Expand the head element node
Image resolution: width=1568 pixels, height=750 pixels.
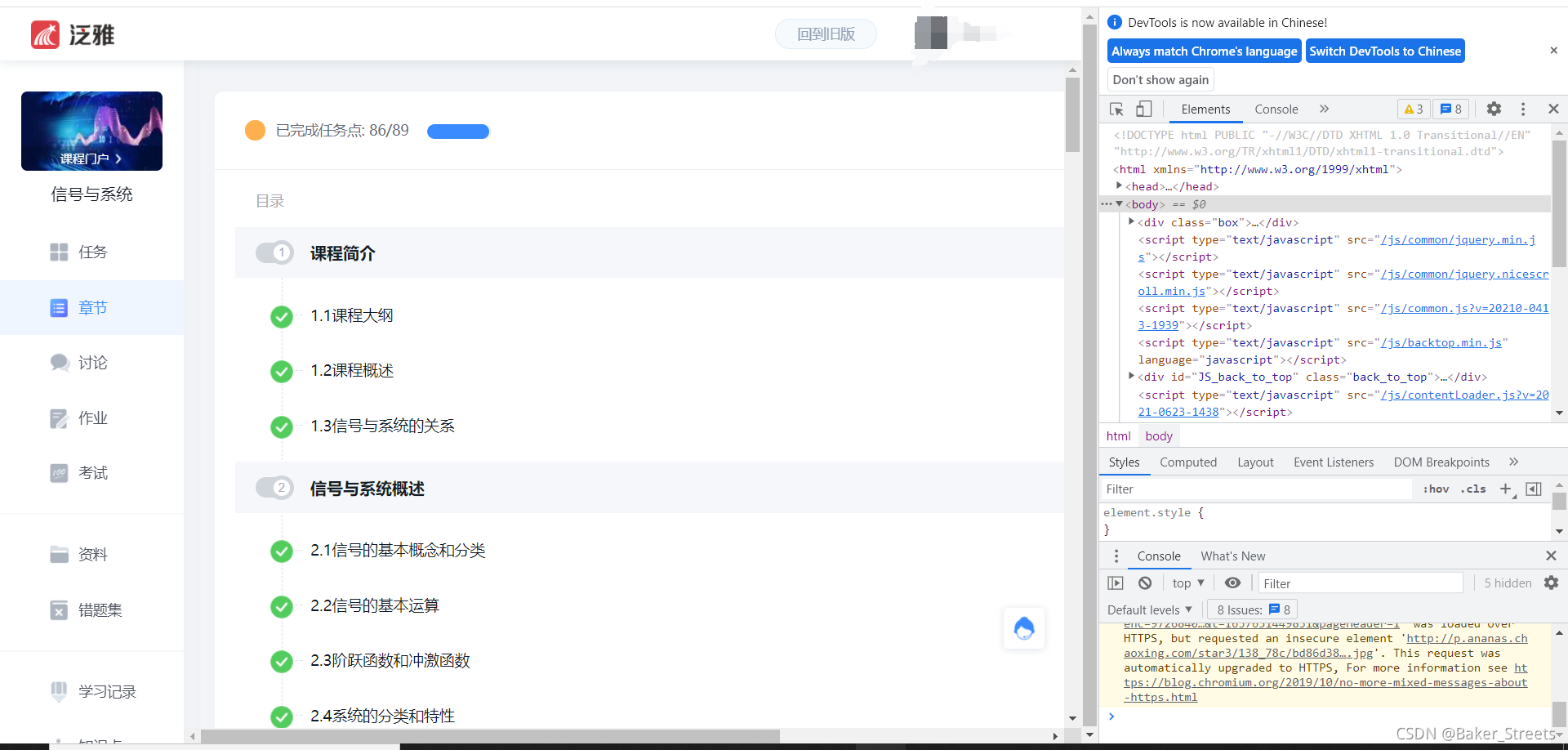[1119, 186]
